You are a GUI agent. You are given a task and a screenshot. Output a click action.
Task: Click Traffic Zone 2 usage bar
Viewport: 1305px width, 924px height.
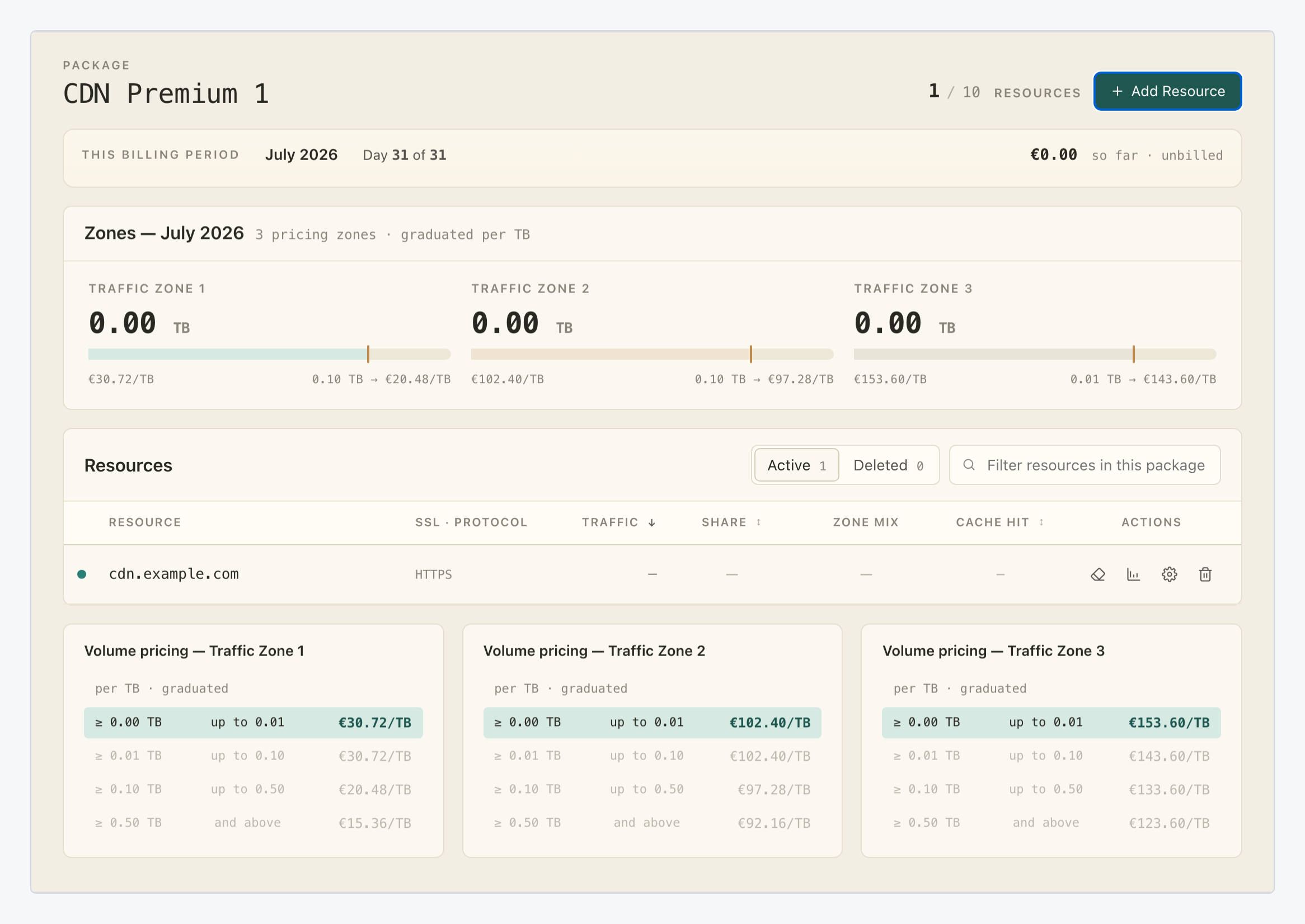[652, 355]
